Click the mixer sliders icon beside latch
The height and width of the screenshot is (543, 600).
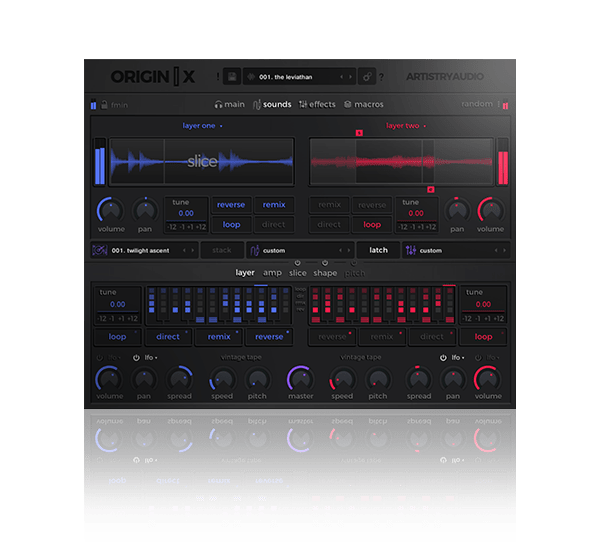click(410, 250)
